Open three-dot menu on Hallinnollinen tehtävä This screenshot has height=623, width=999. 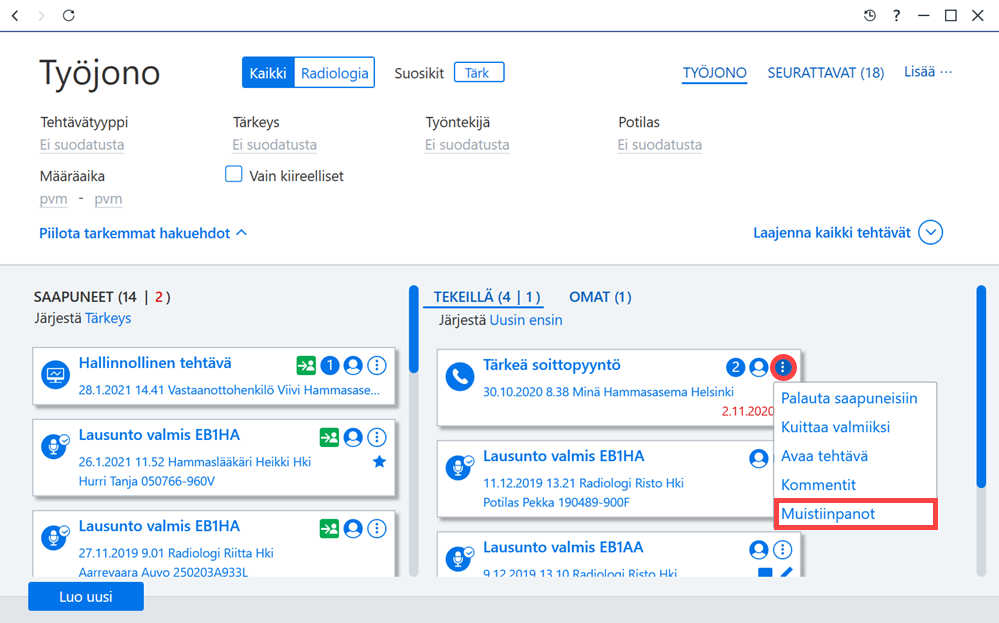pos(377,366)
